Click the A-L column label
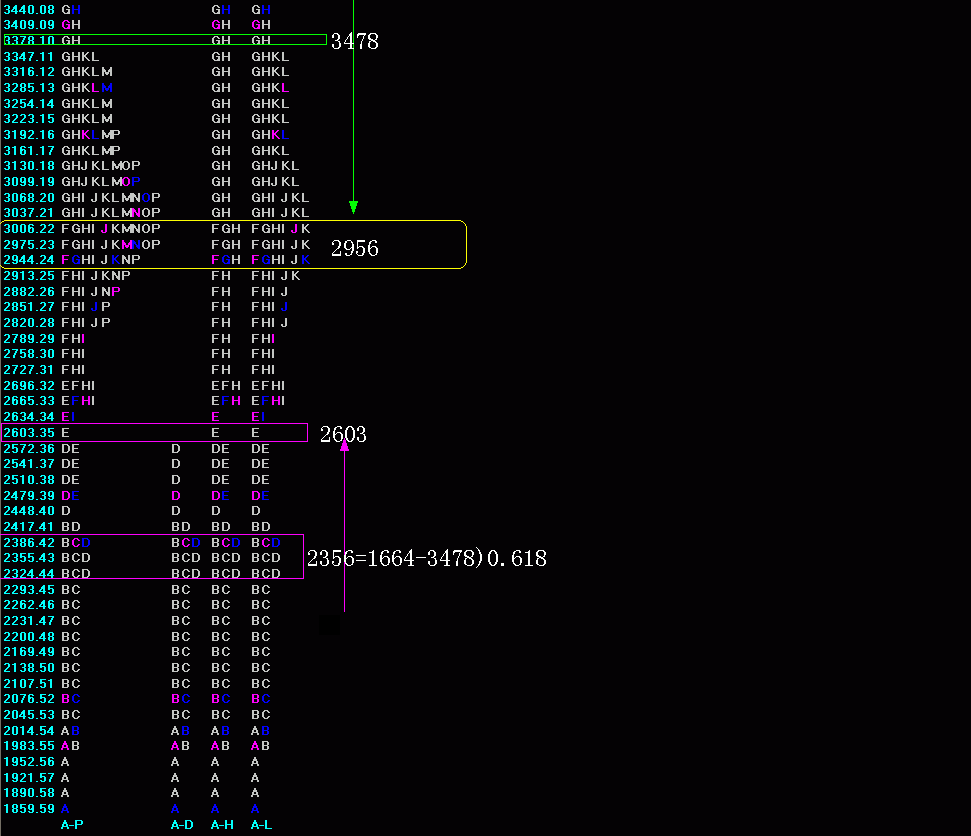 [x=261, y=825]
